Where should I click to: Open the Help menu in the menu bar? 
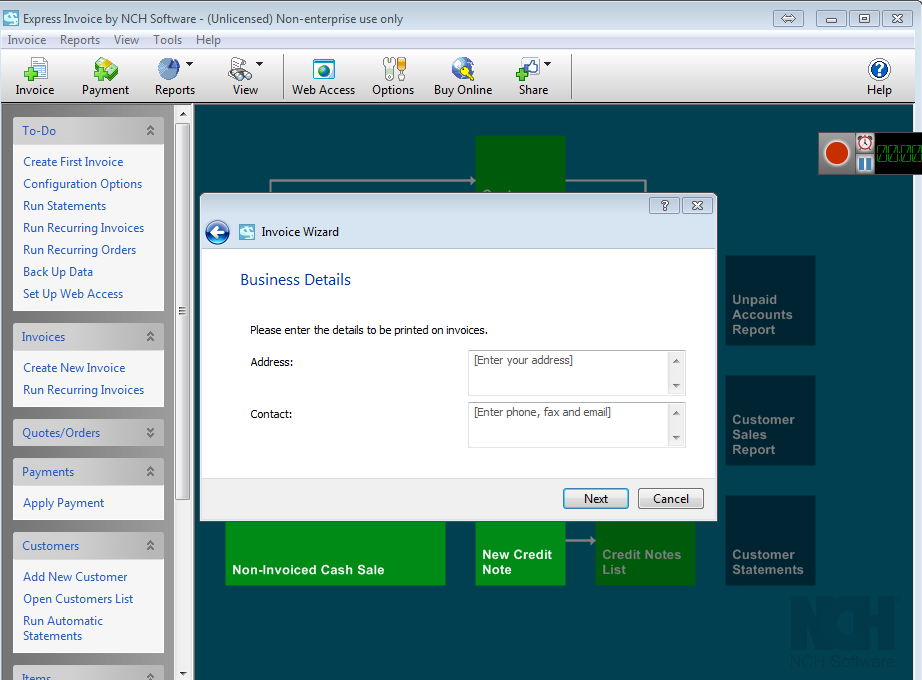(208, 40)
